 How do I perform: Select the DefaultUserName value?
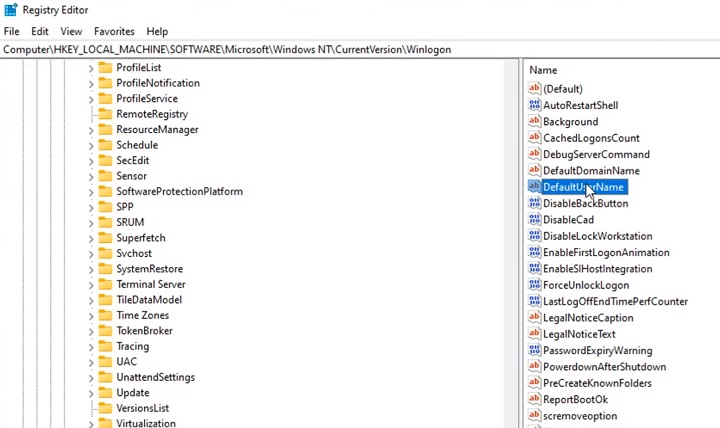pyautogui.click(x=583, y=187)
